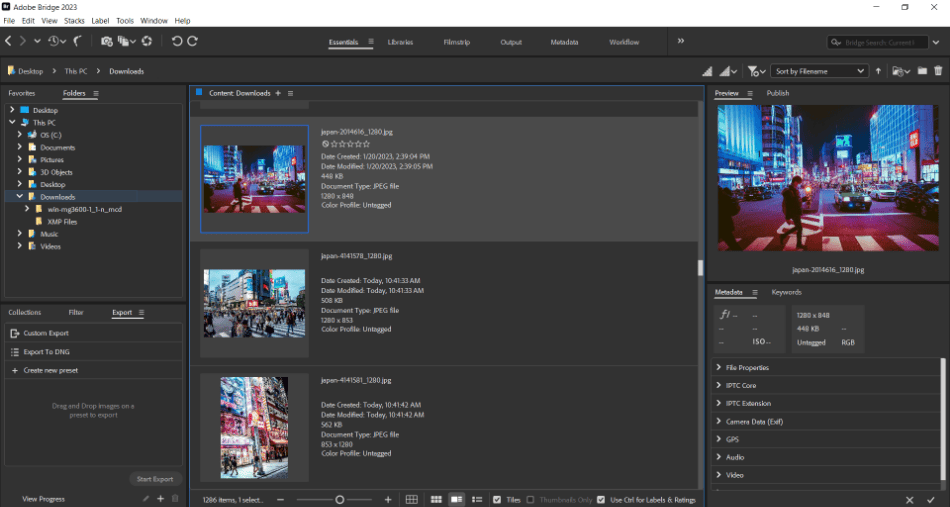Click Get Photos from Camera icon
This screenshot has height=507, width=950.
pyautogui.click(x=107, y=41)
